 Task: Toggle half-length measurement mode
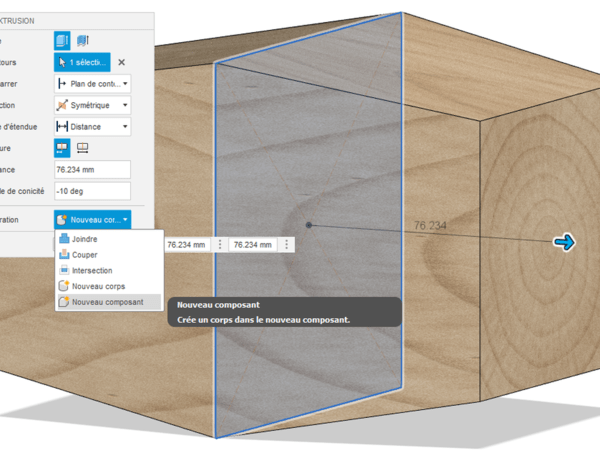(x=63, y=148)
